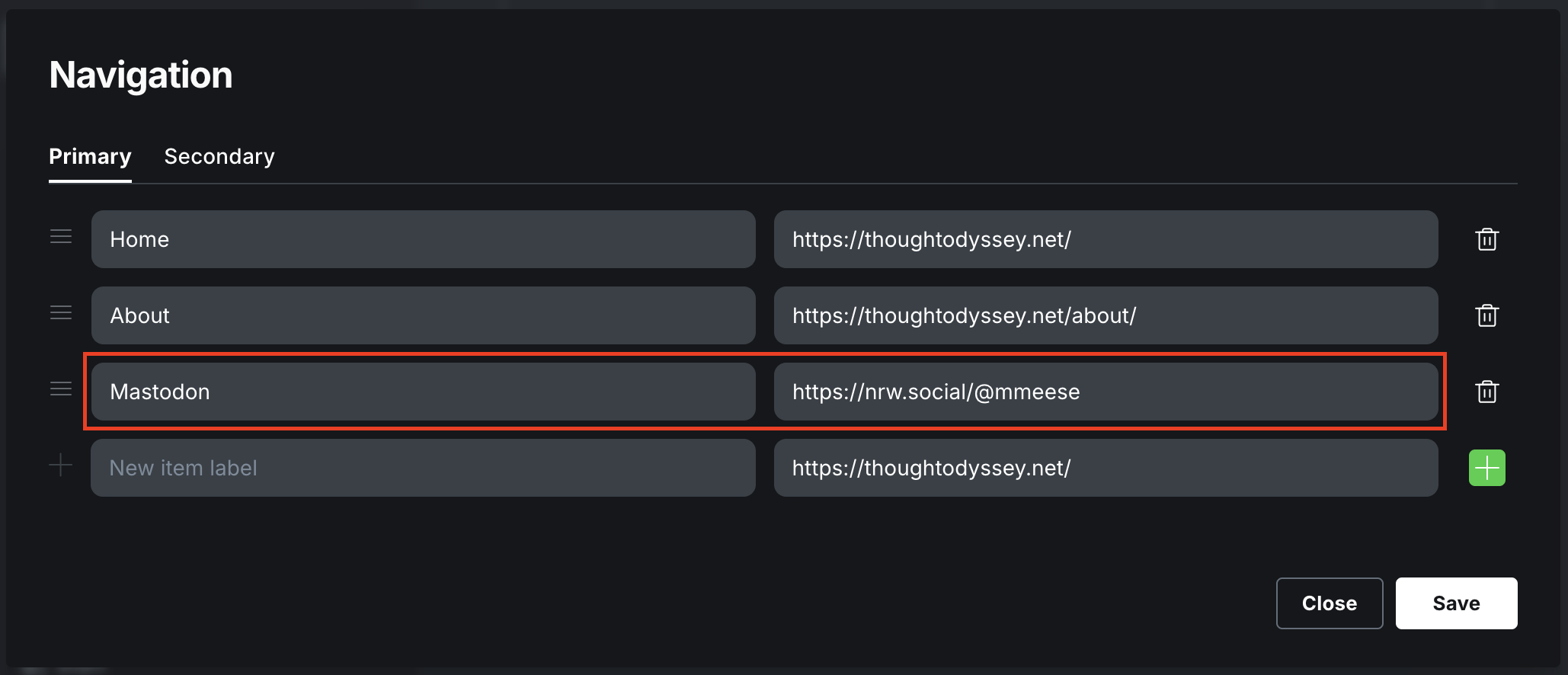Click the About label field

[423, 315]
